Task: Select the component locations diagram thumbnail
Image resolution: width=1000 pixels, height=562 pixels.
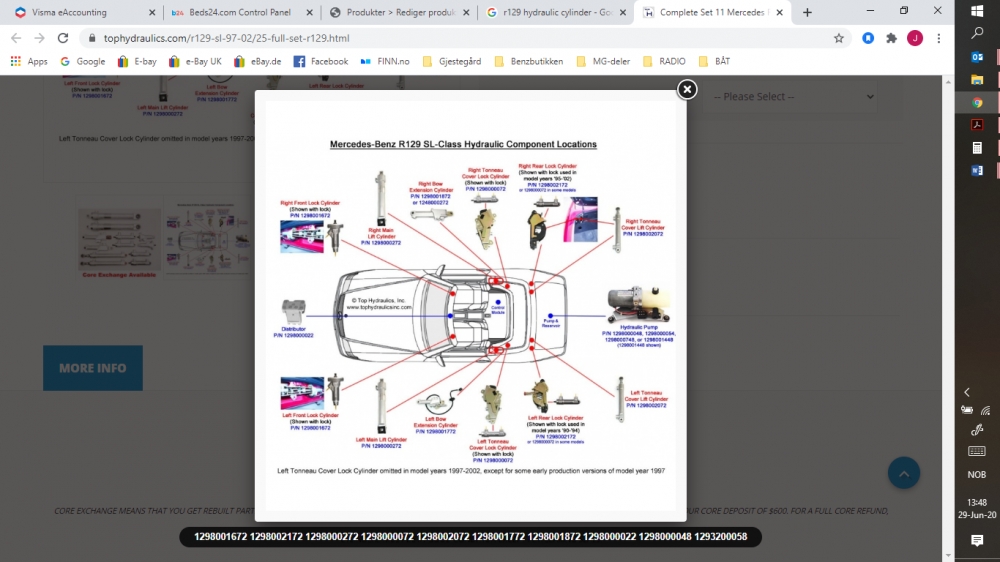Action: coord(207,240)
